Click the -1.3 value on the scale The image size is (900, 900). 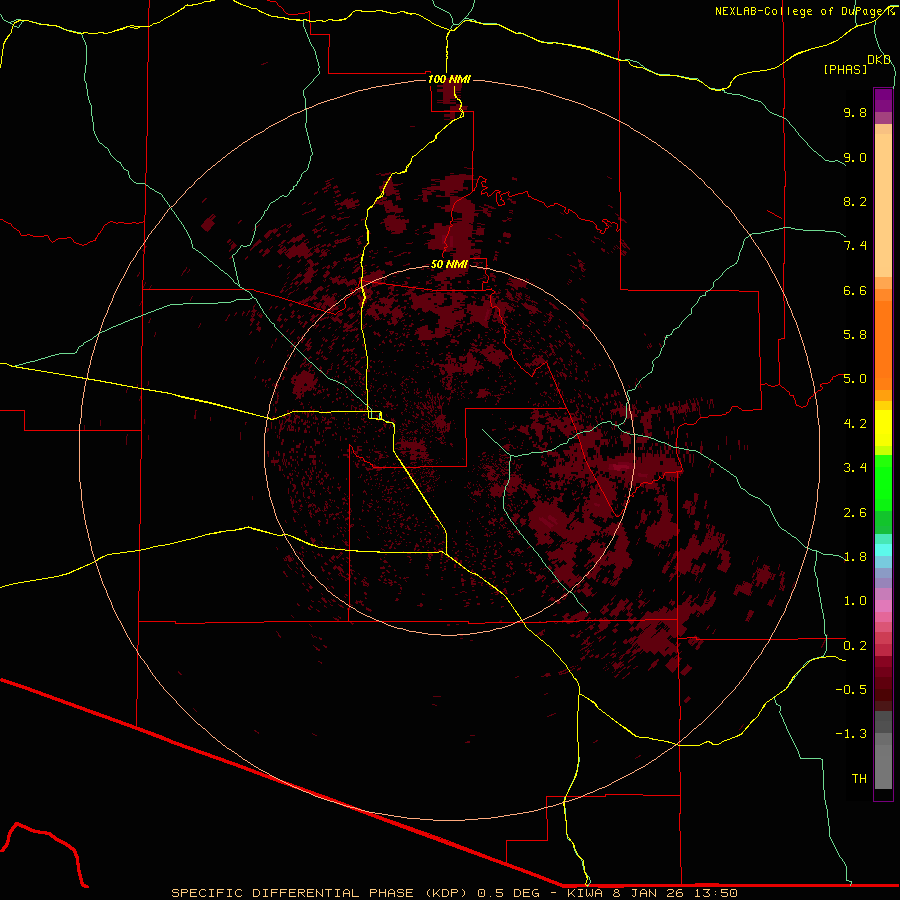(x=851, y=734)
